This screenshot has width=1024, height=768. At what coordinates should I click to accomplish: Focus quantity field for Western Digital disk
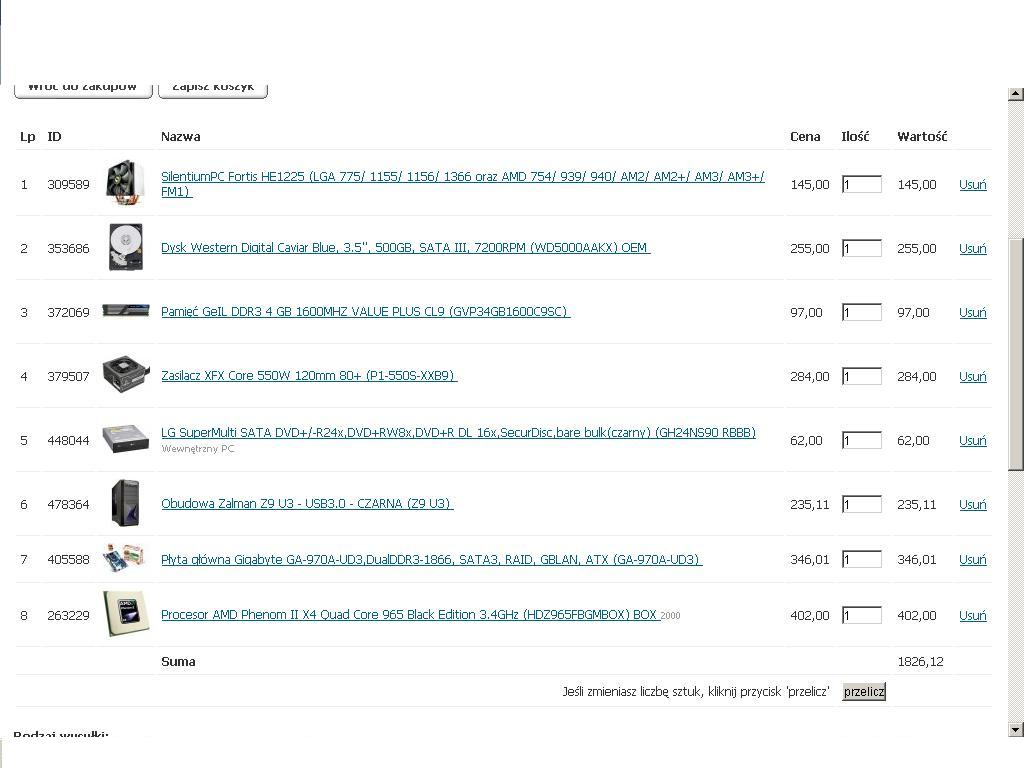(x=861, y=249)
